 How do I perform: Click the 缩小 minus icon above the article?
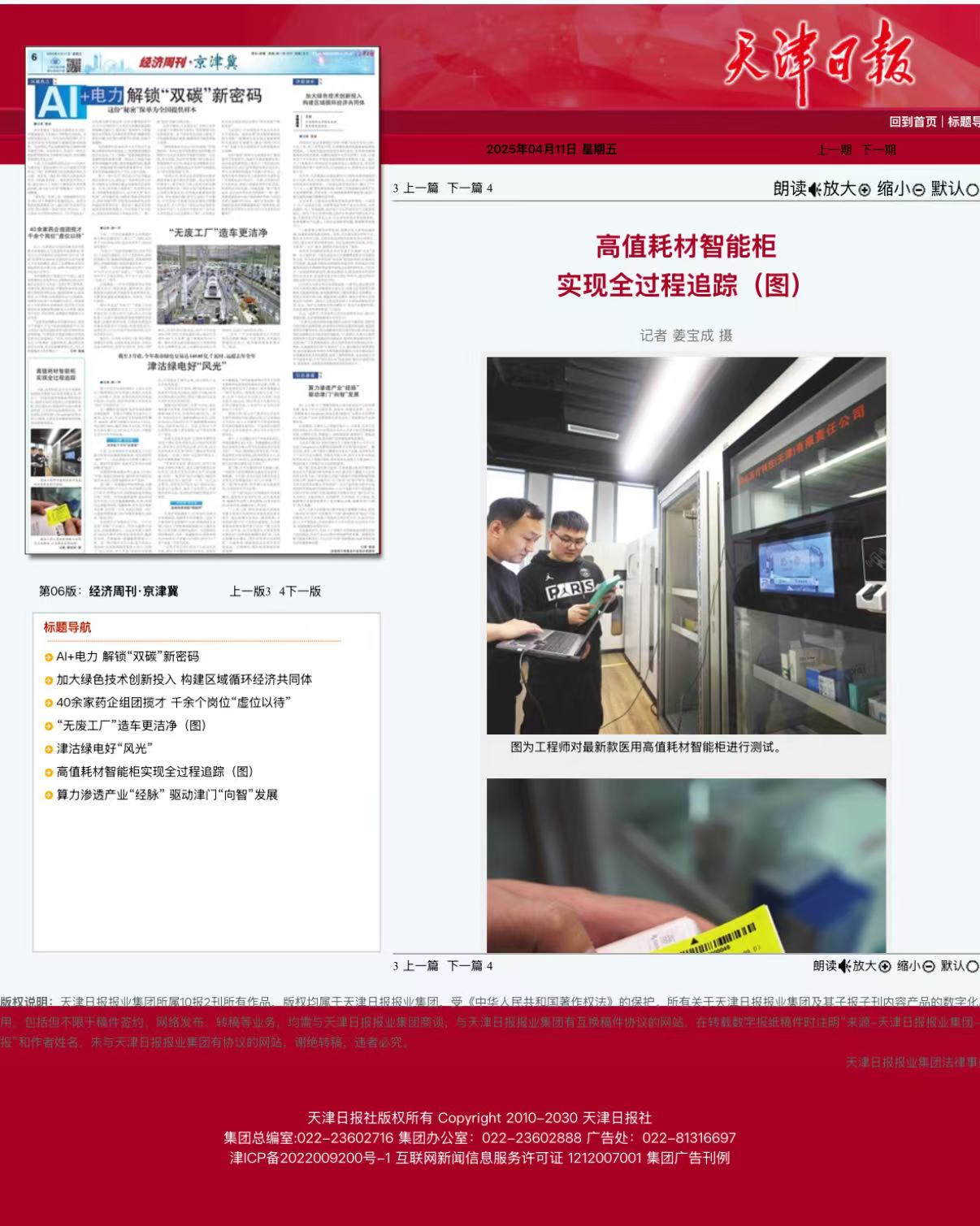[x=918, y=189]
